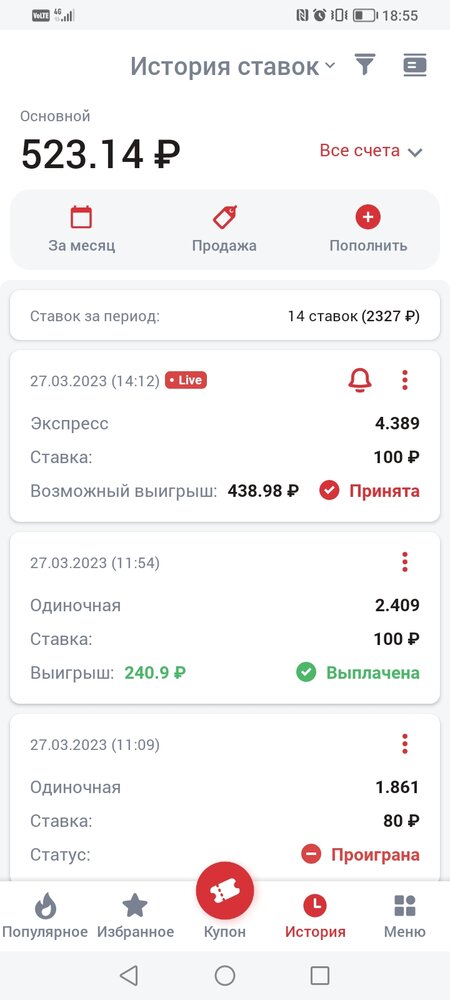Tap the Android back navigation button
This screenshot has height=1000, width=450.
(x=129, y=974)
